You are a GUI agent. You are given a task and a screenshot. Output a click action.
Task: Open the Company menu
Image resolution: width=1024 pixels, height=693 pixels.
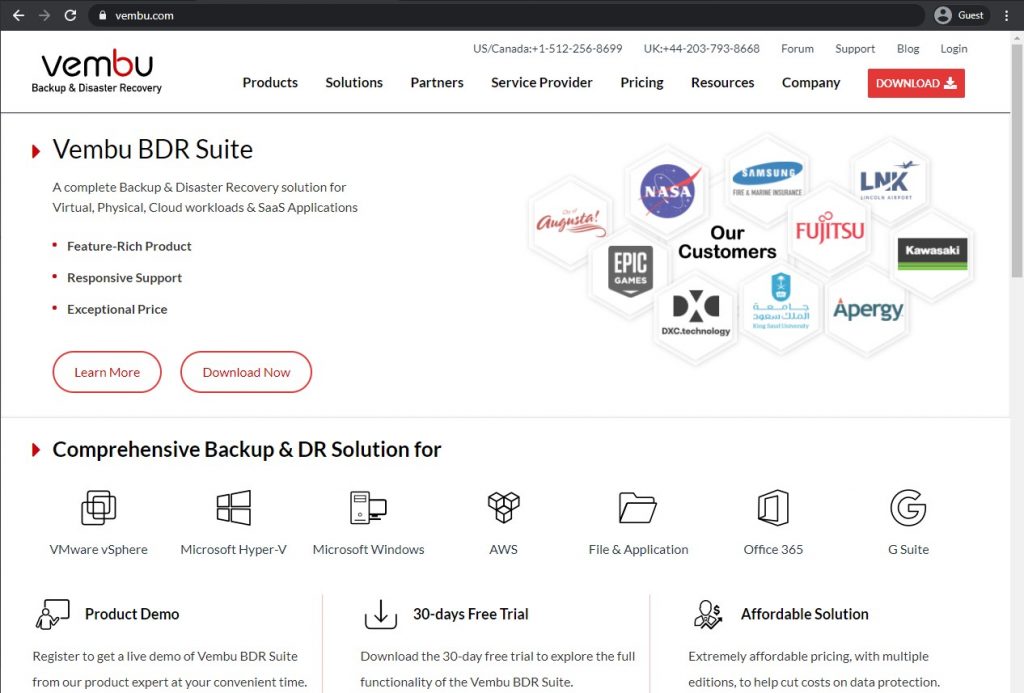[811, 82]
